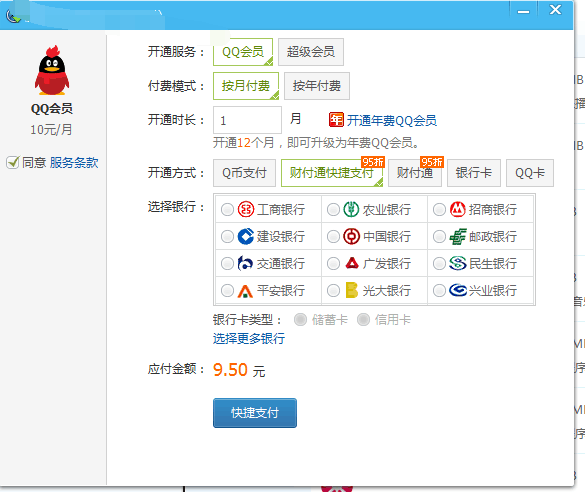Switch to 银行卡 payment method

click(474, 173)
